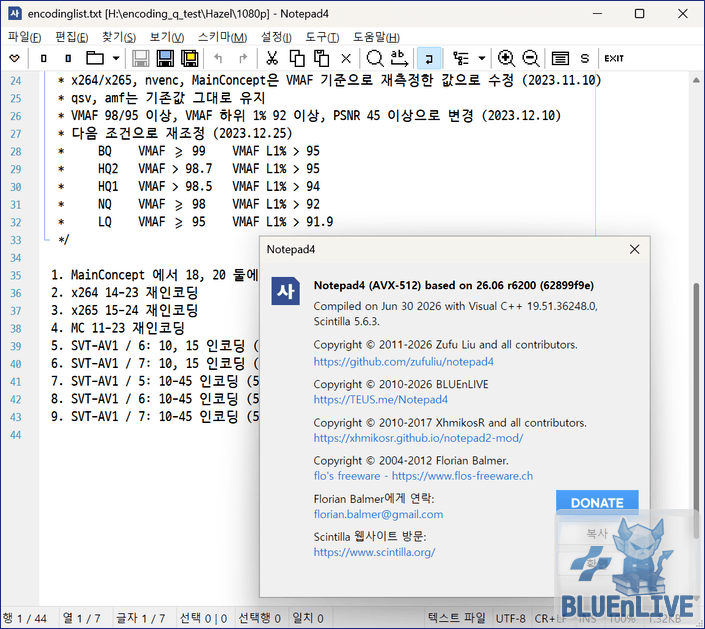Cut selection with the scissors icon
The width and height of the screenshot is (705, 629).
[272, 58]
